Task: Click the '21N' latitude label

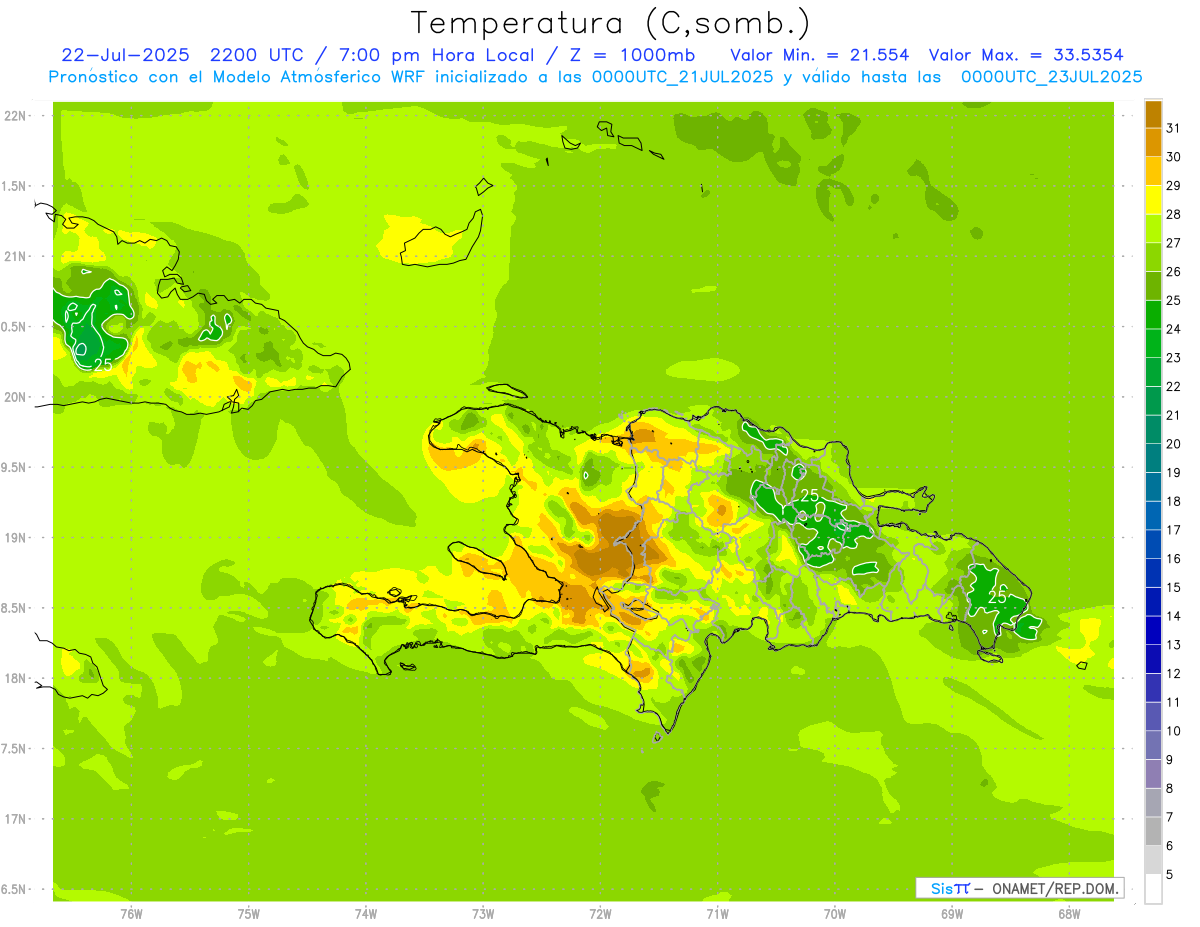Action: pyautogui.click(x=15, y=256)
